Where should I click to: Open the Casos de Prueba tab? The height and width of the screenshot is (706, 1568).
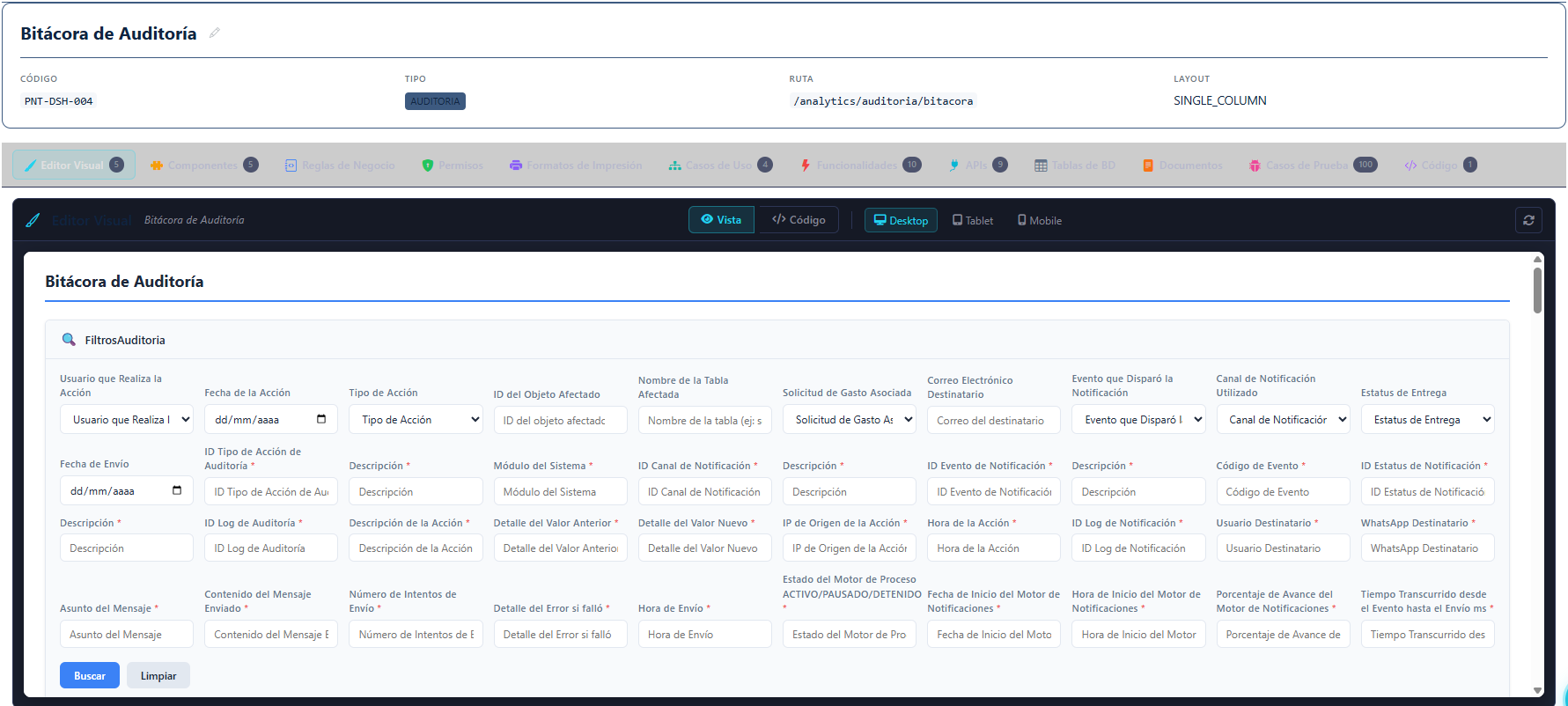pos(1313,165)
